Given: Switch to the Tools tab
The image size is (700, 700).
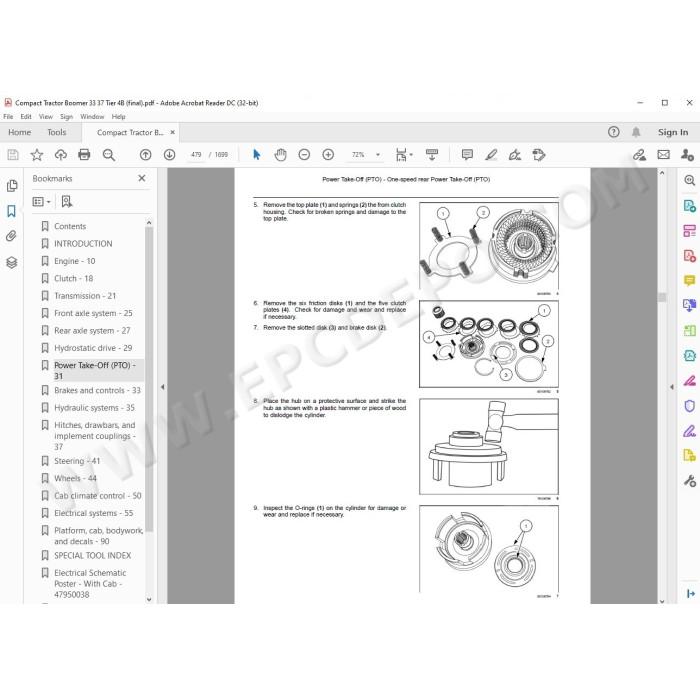Looking at the screenshot, I should pyautogui.click(x=57, y=132).
